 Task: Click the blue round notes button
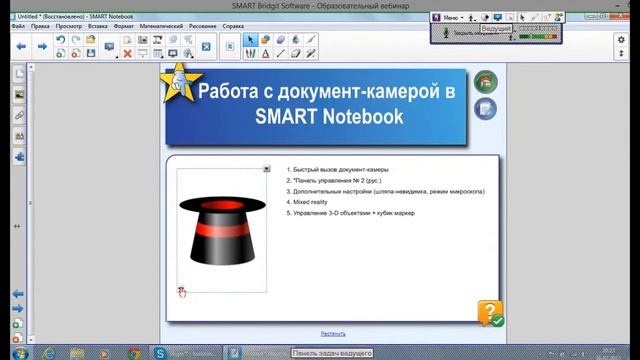pyautogui.click(x=485, y=109)
